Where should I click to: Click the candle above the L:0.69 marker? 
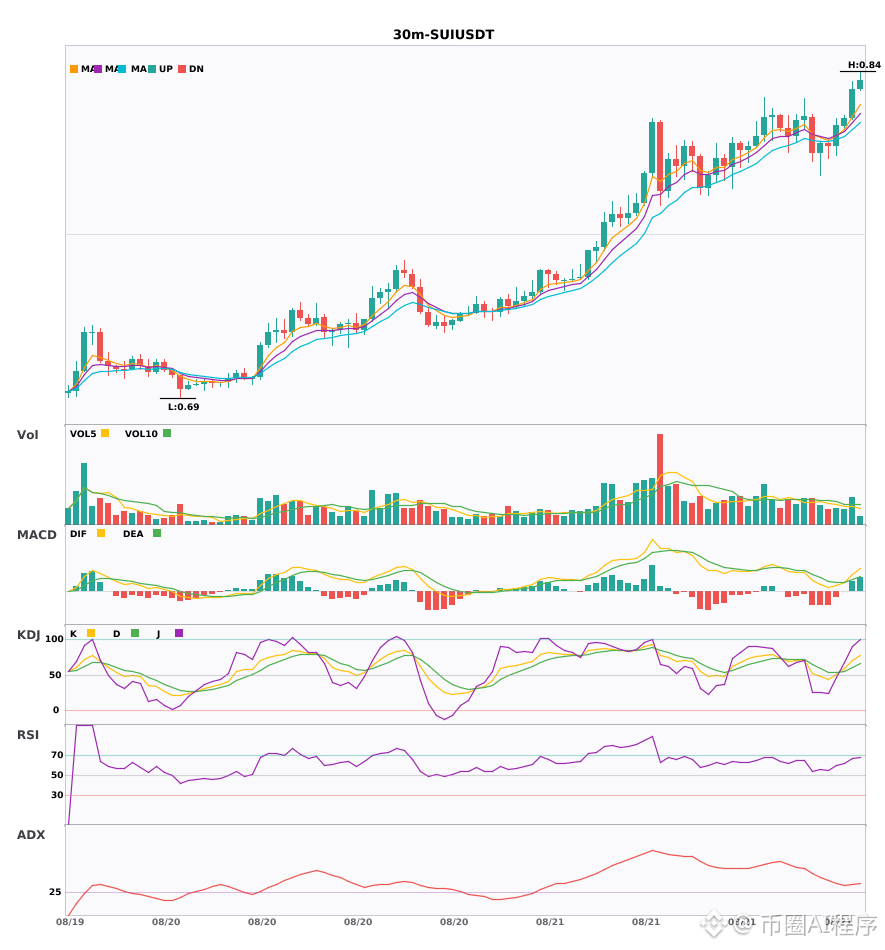180,382
